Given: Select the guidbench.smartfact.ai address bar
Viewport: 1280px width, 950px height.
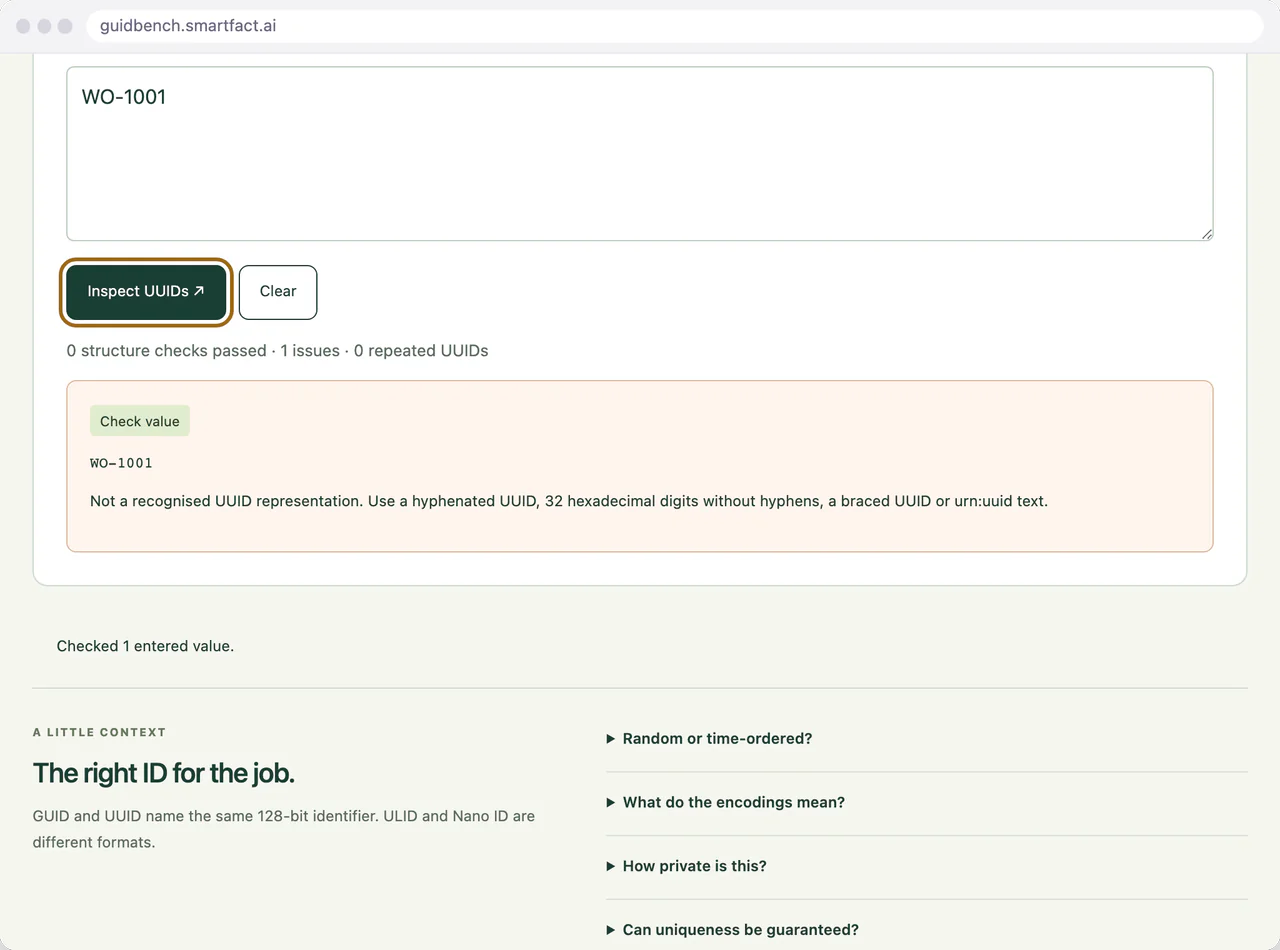Looking at the screenshot, I should tap(675, 26).
